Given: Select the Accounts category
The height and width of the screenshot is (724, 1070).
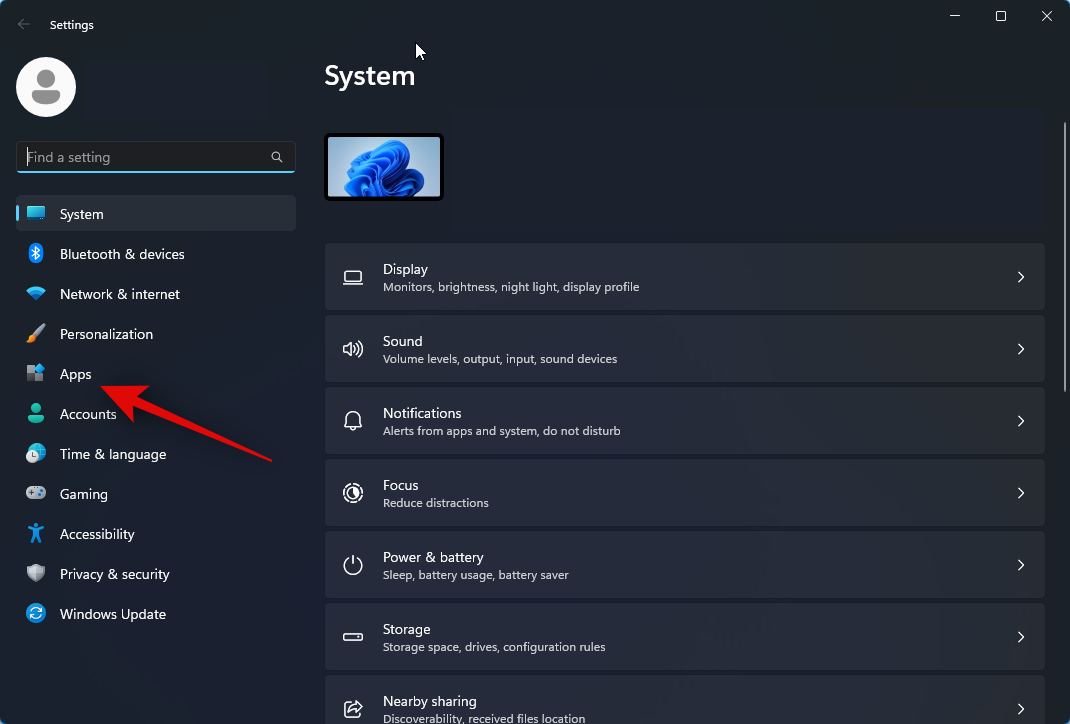Looking at the screenshot, I should pos(156,414).
